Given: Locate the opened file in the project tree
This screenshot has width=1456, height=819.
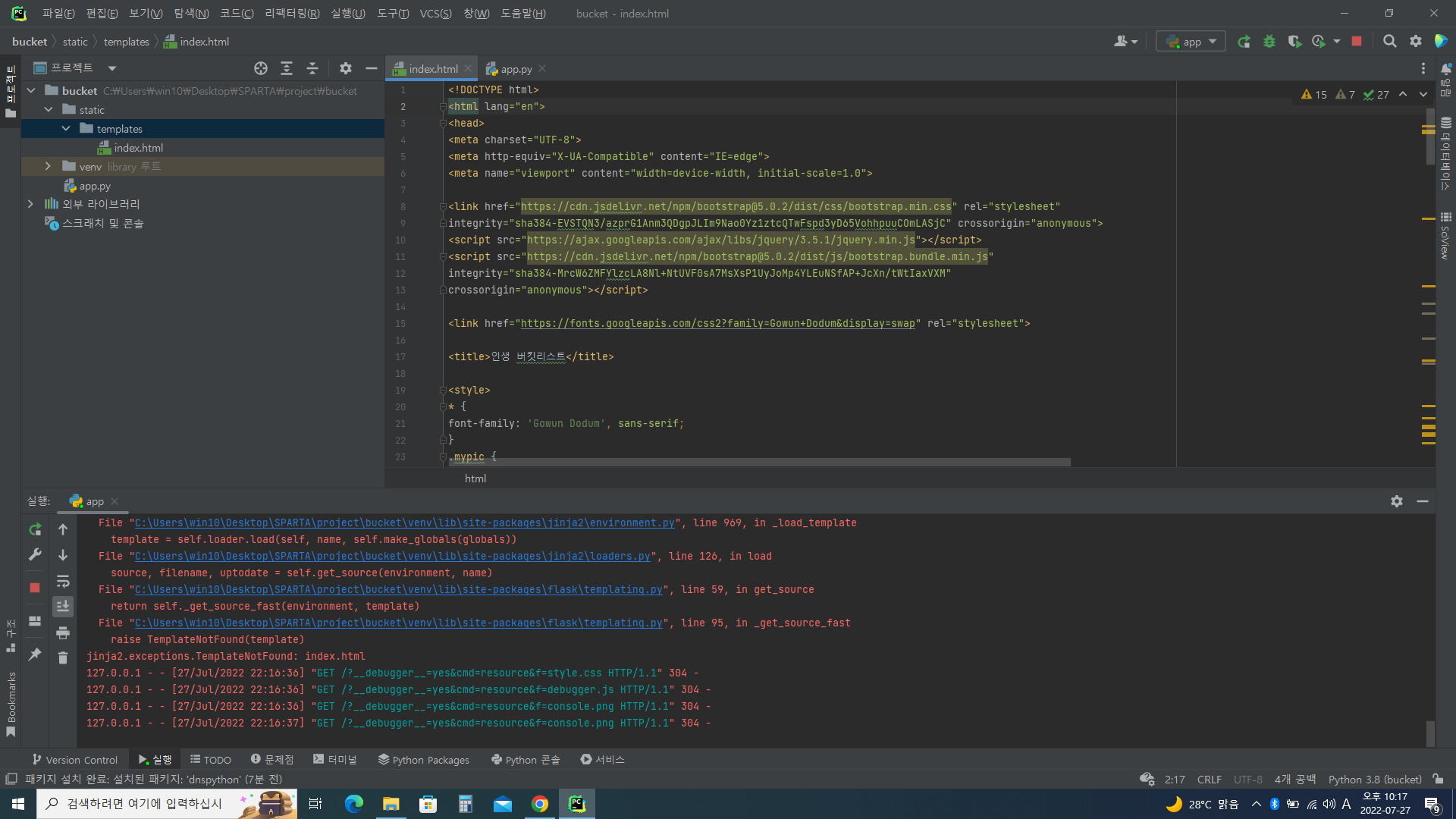Looking at the screenshot, I should pyautogui.click(x=261, y=68).
